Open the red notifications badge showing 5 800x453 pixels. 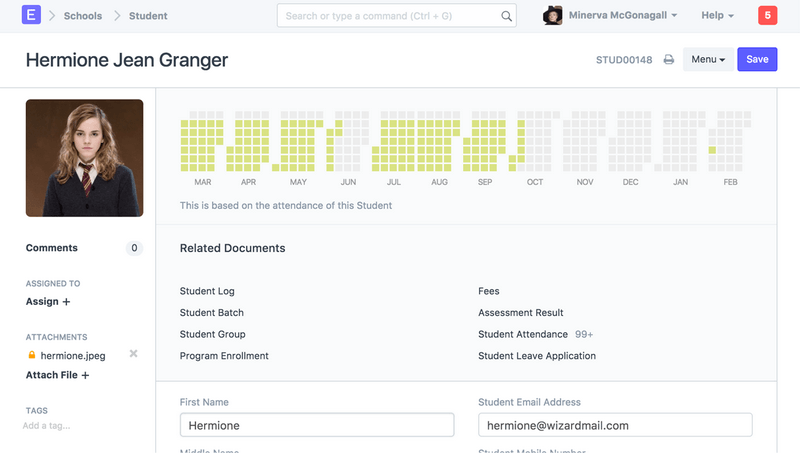767,16
